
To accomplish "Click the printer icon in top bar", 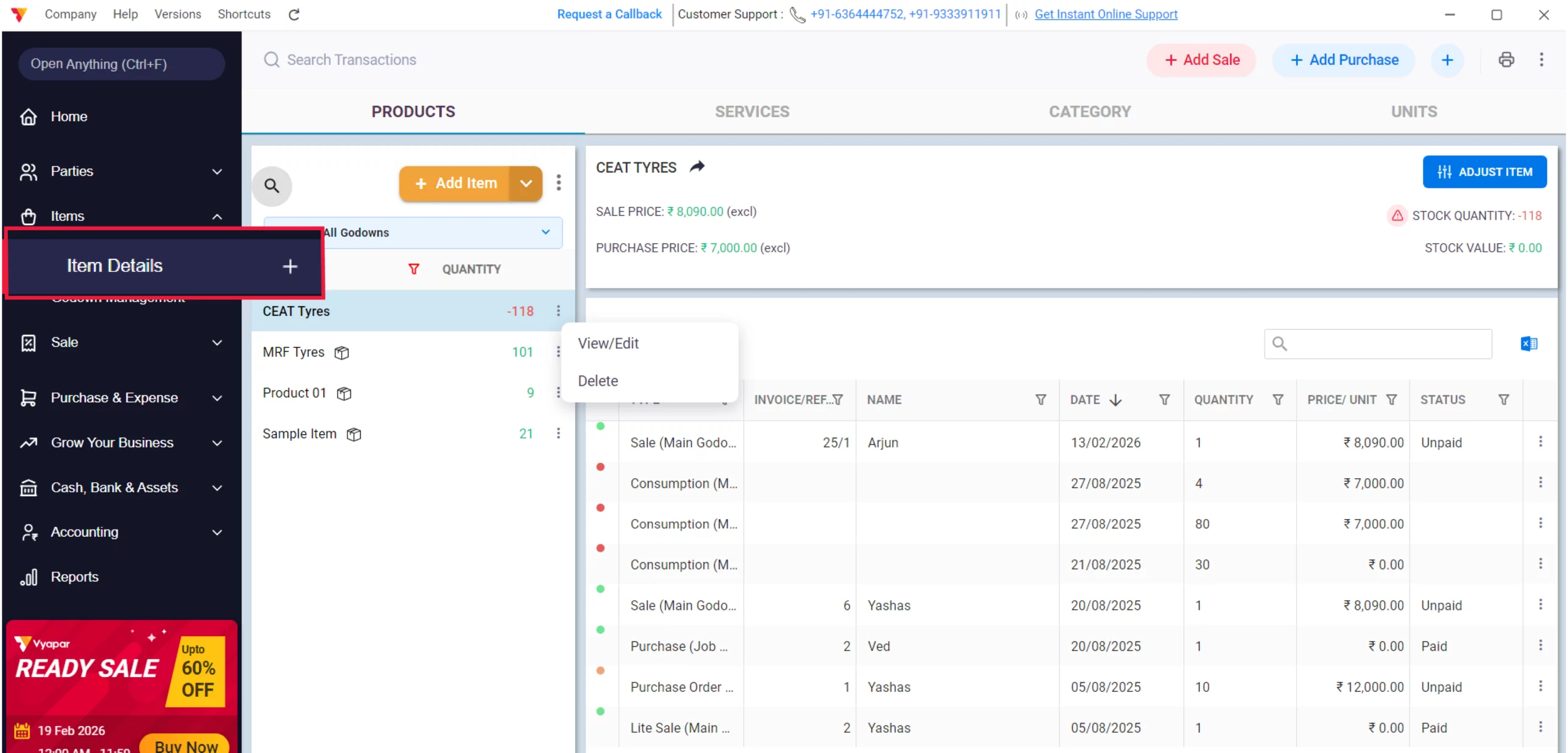I will [x=1506, y=59].
